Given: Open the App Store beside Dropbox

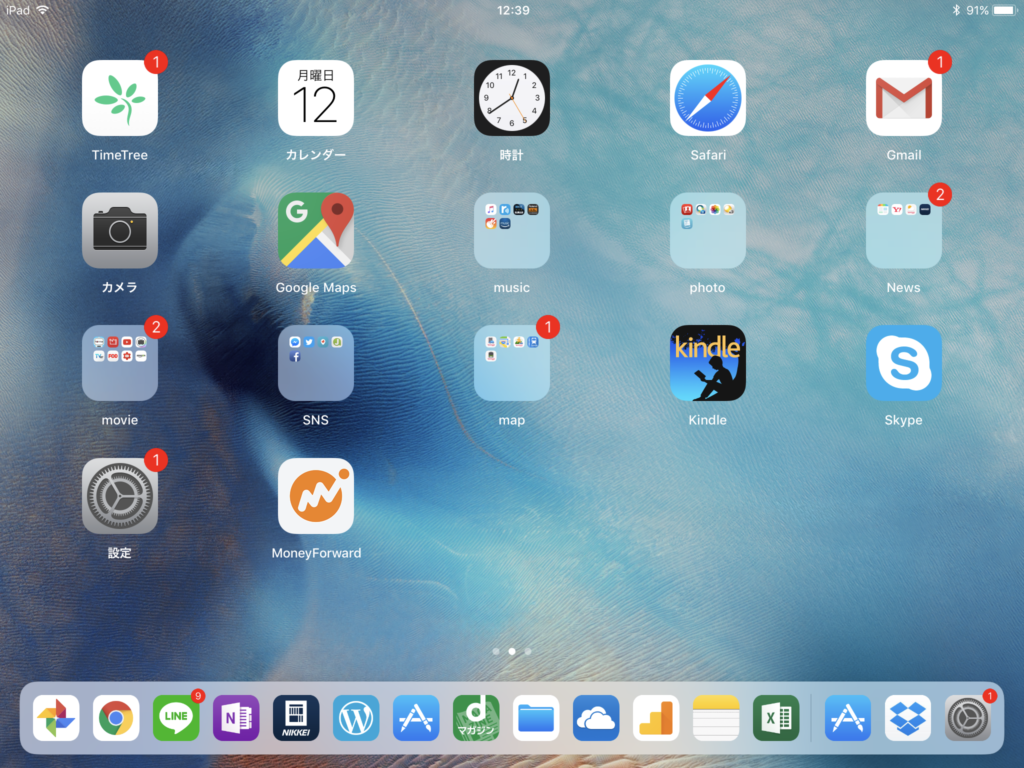Looking at the screenshot, I should pyautogui.click(x=848, y=718).
